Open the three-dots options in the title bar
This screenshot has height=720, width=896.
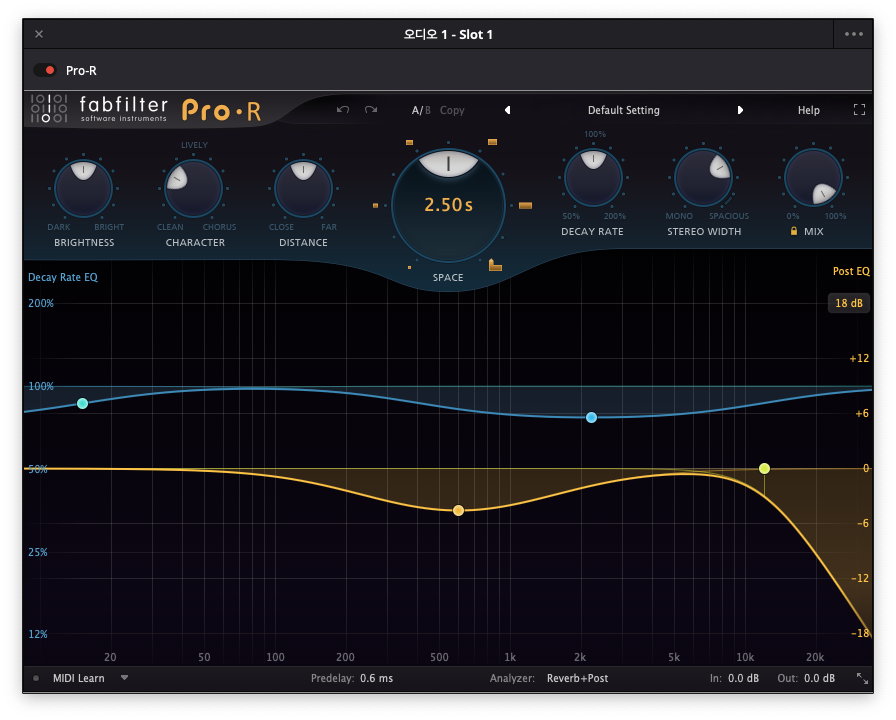coord(853,34)
